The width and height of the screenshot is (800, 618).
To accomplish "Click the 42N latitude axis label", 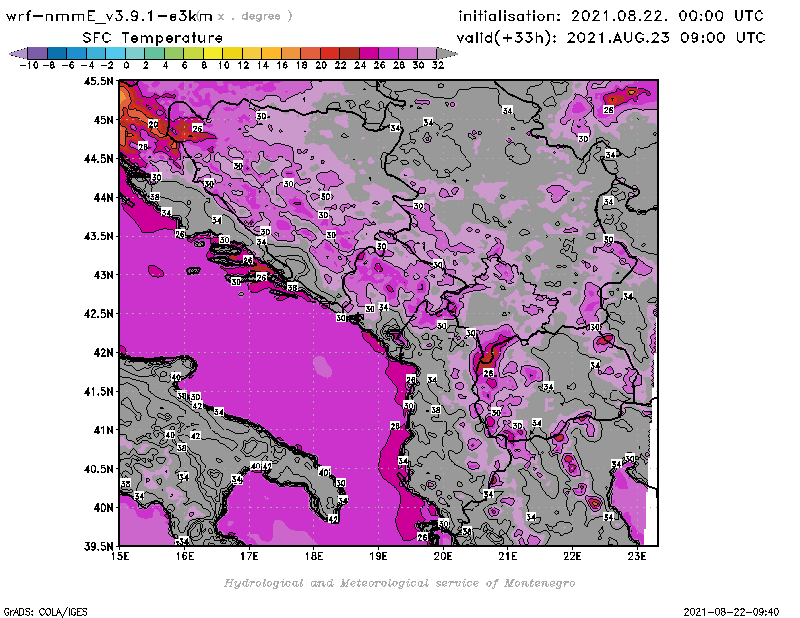I will click(x=103, y=352).
